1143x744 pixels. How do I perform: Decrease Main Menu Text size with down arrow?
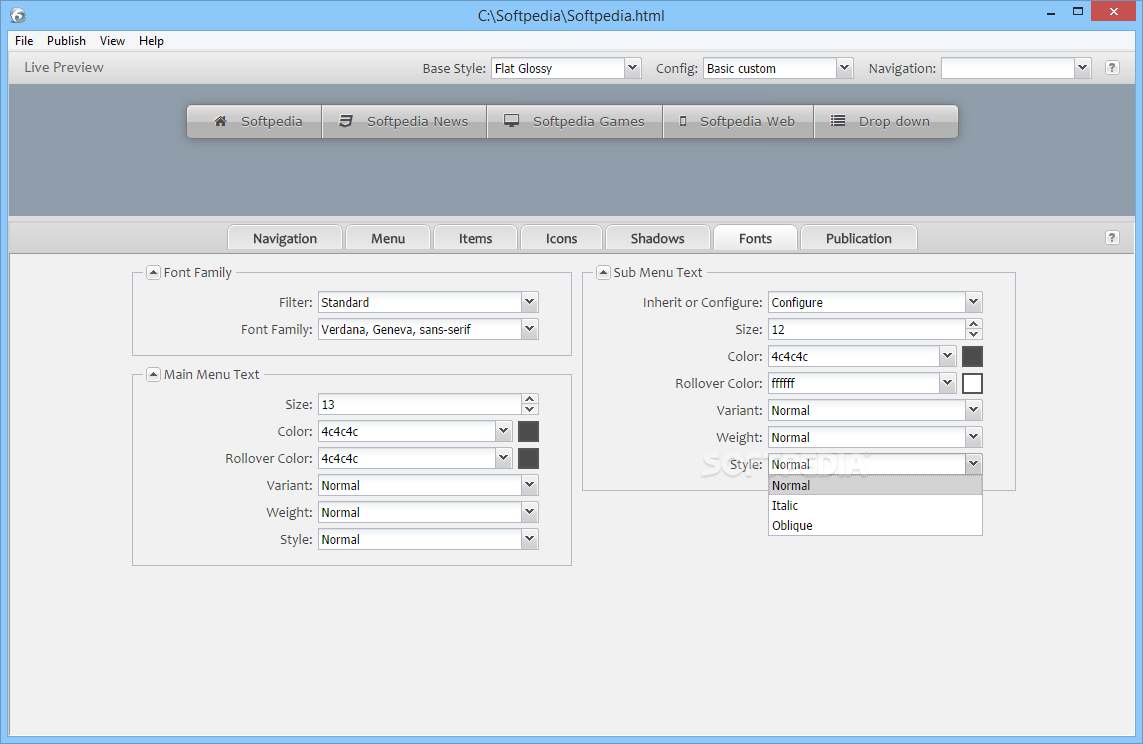[530, 409]
